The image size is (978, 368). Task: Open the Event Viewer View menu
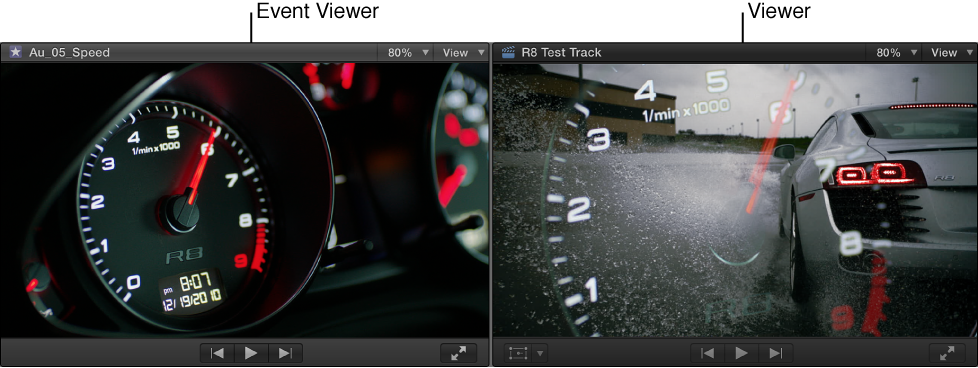click(x=461, y=53)
